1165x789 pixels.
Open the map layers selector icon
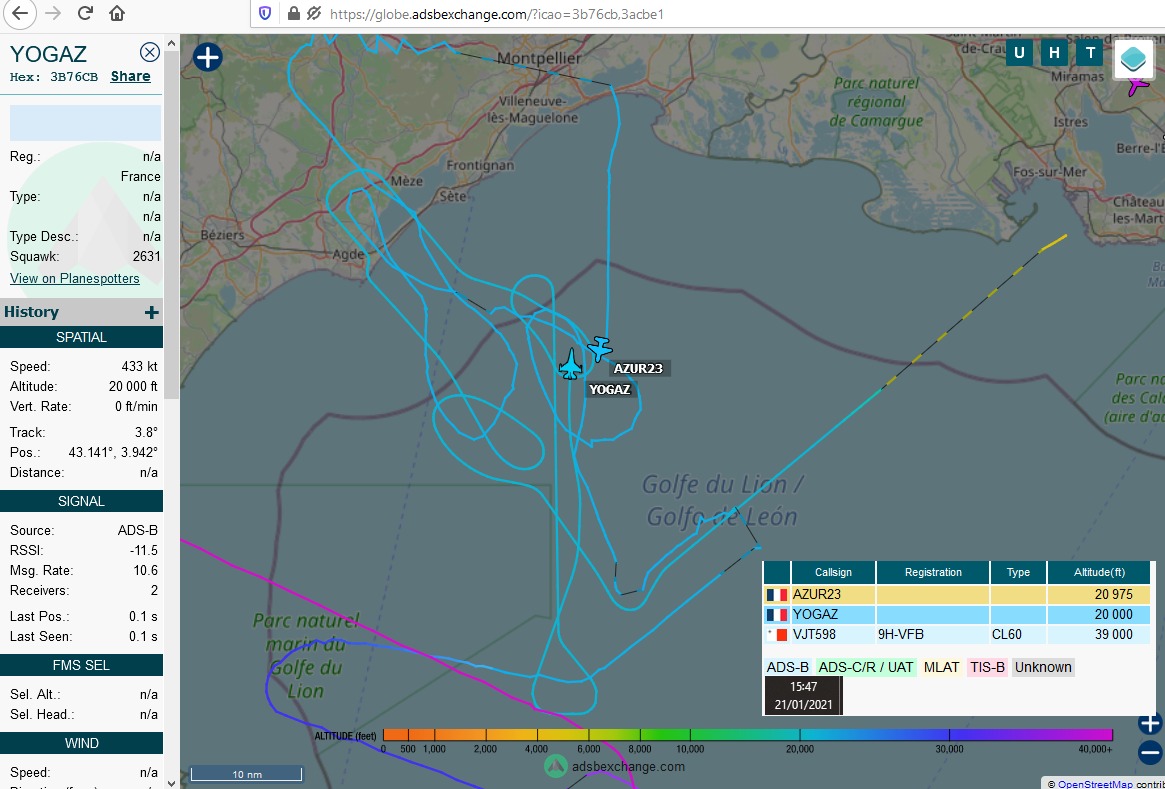1133,59
